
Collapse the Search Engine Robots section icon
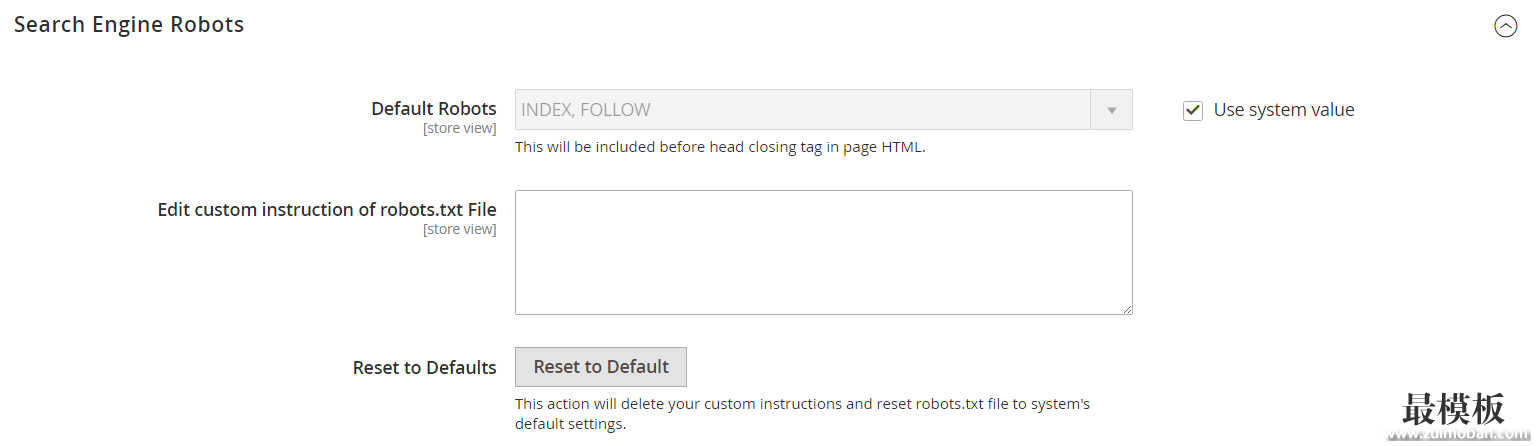[x=1505, y=26]
